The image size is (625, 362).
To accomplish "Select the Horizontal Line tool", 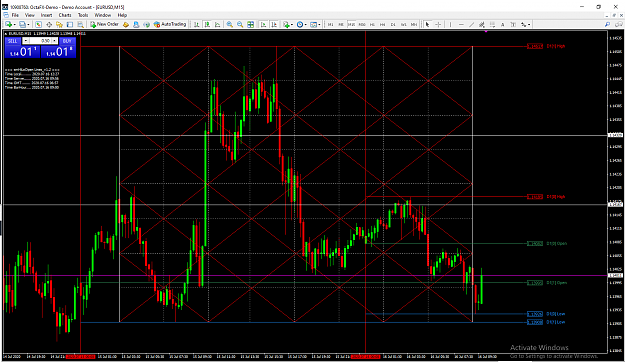I will coord(461,25).
